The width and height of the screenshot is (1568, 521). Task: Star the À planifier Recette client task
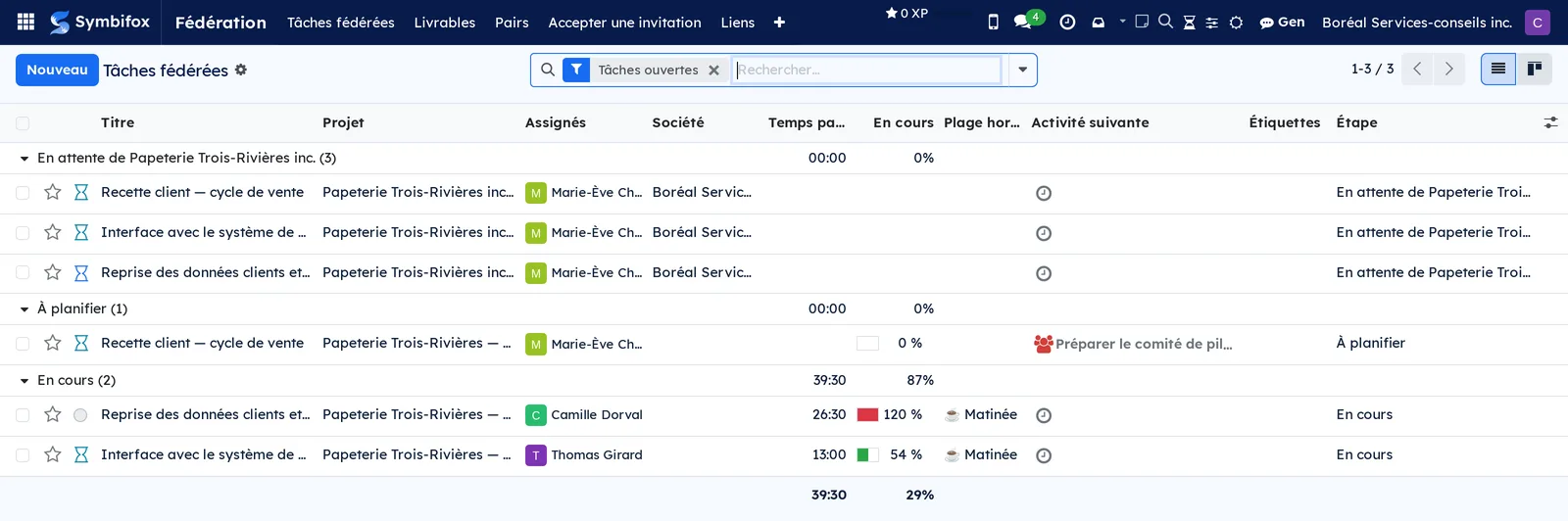click(x=53, y=343)
